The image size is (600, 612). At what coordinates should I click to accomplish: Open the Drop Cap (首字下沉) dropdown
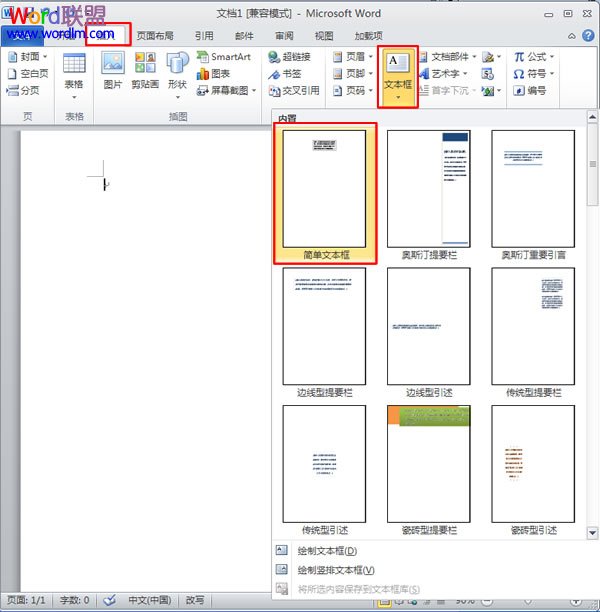448,91
